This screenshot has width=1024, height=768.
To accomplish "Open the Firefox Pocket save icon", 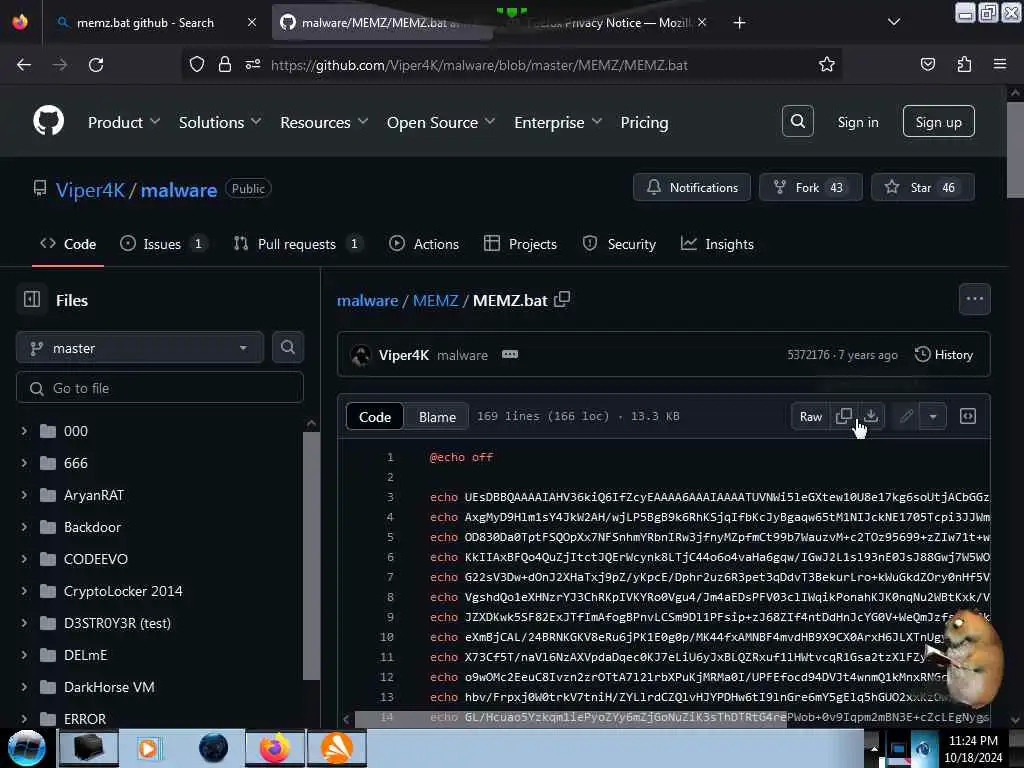I will [x=927, y=64].
